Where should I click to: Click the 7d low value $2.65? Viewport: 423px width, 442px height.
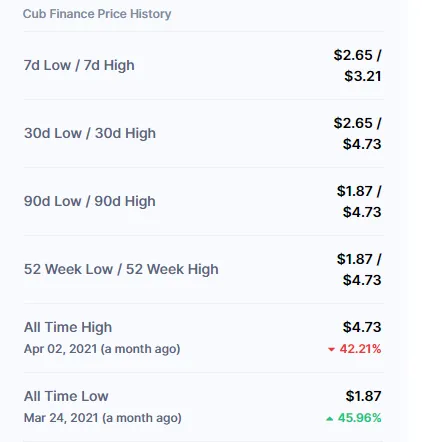[353, 55]
